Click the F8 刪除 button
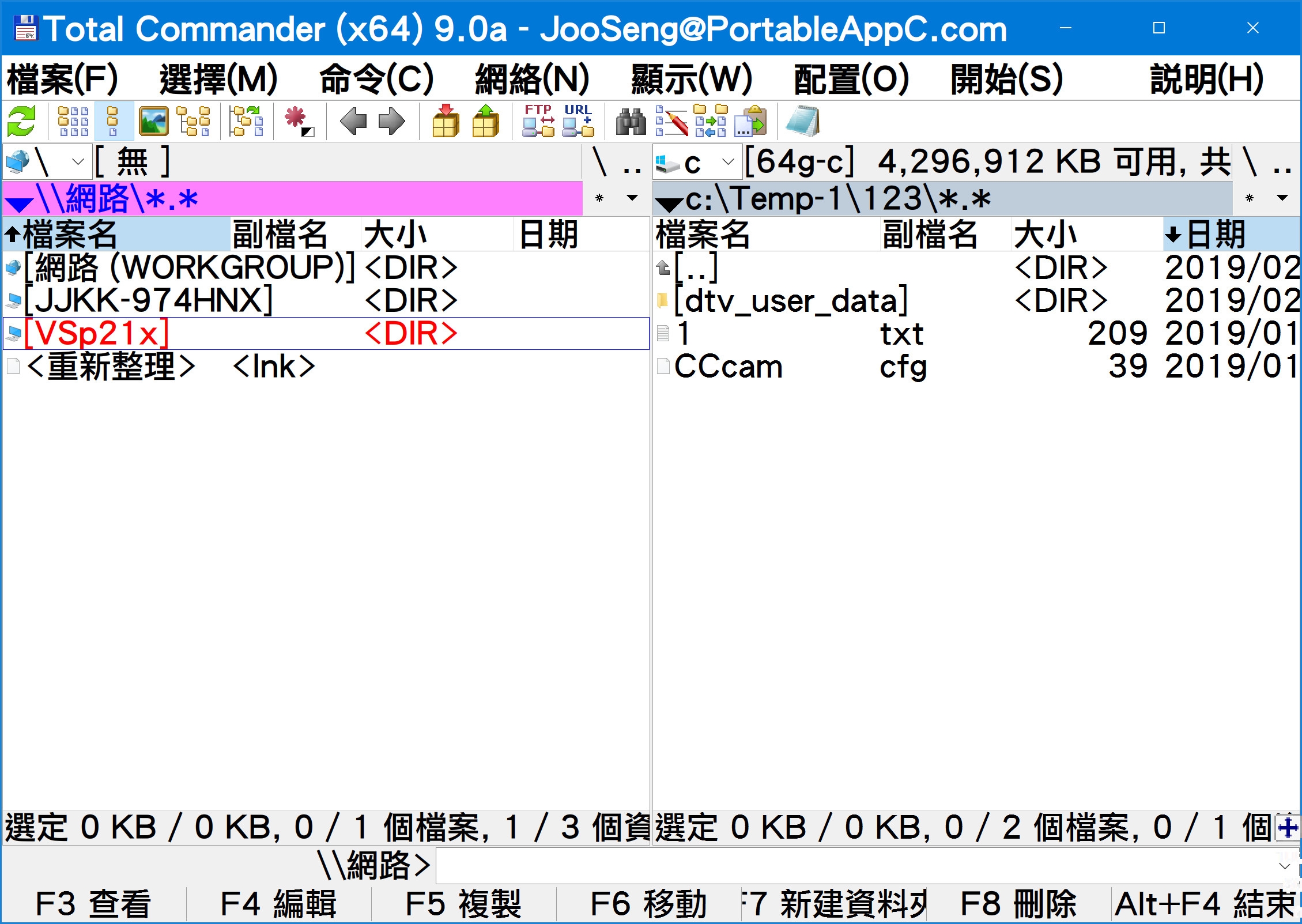The width and height of the screenshot is (1302, 924). pyautogui.click(x=1018, y=903)
